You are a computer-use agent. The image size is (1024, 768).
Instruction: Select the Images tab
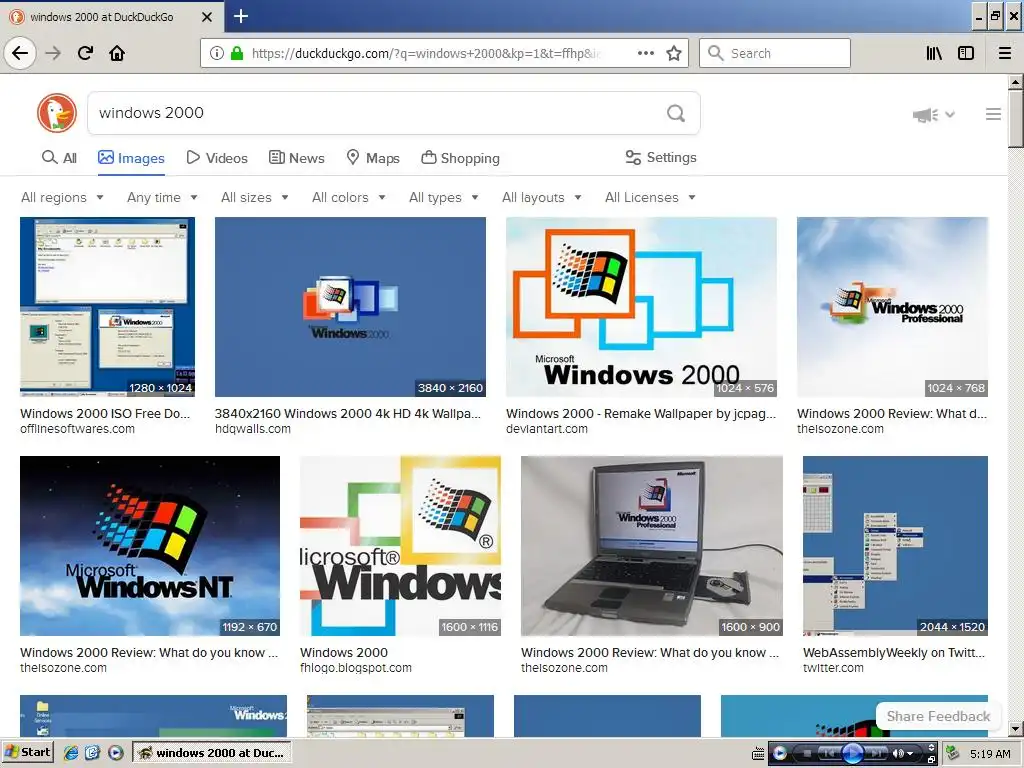[131, 158]
